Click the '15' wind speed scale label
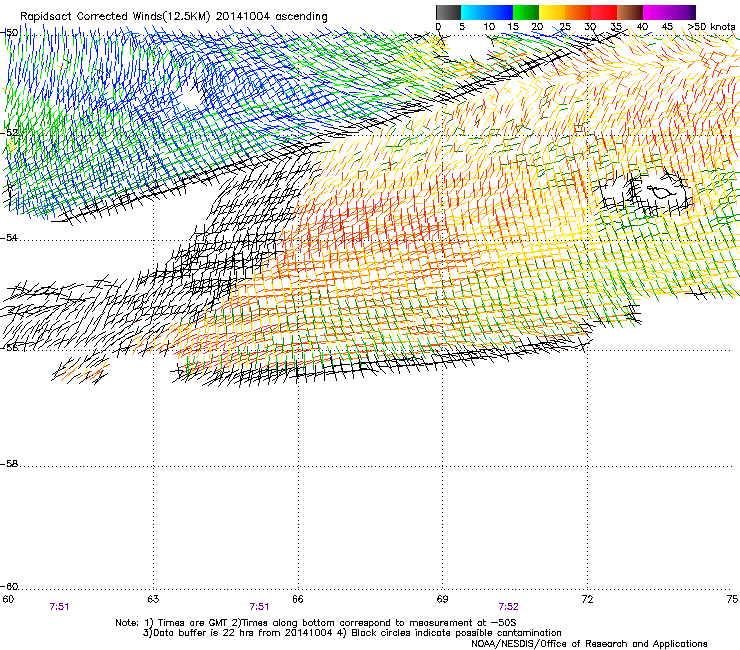740x650 pixels. pos(513,26)
